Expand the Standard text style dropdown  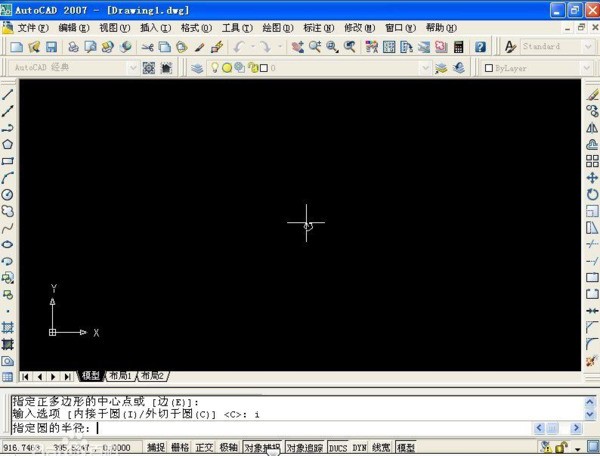[556, 47]
